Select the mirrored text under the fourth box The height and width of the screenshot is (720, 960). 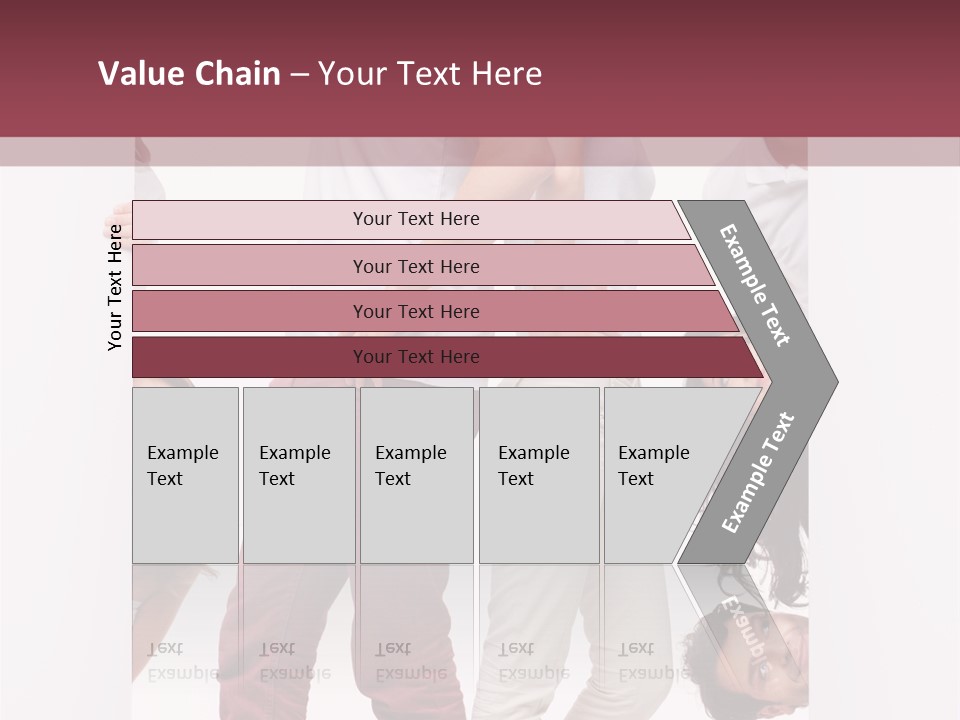click(x=534, y=661)
